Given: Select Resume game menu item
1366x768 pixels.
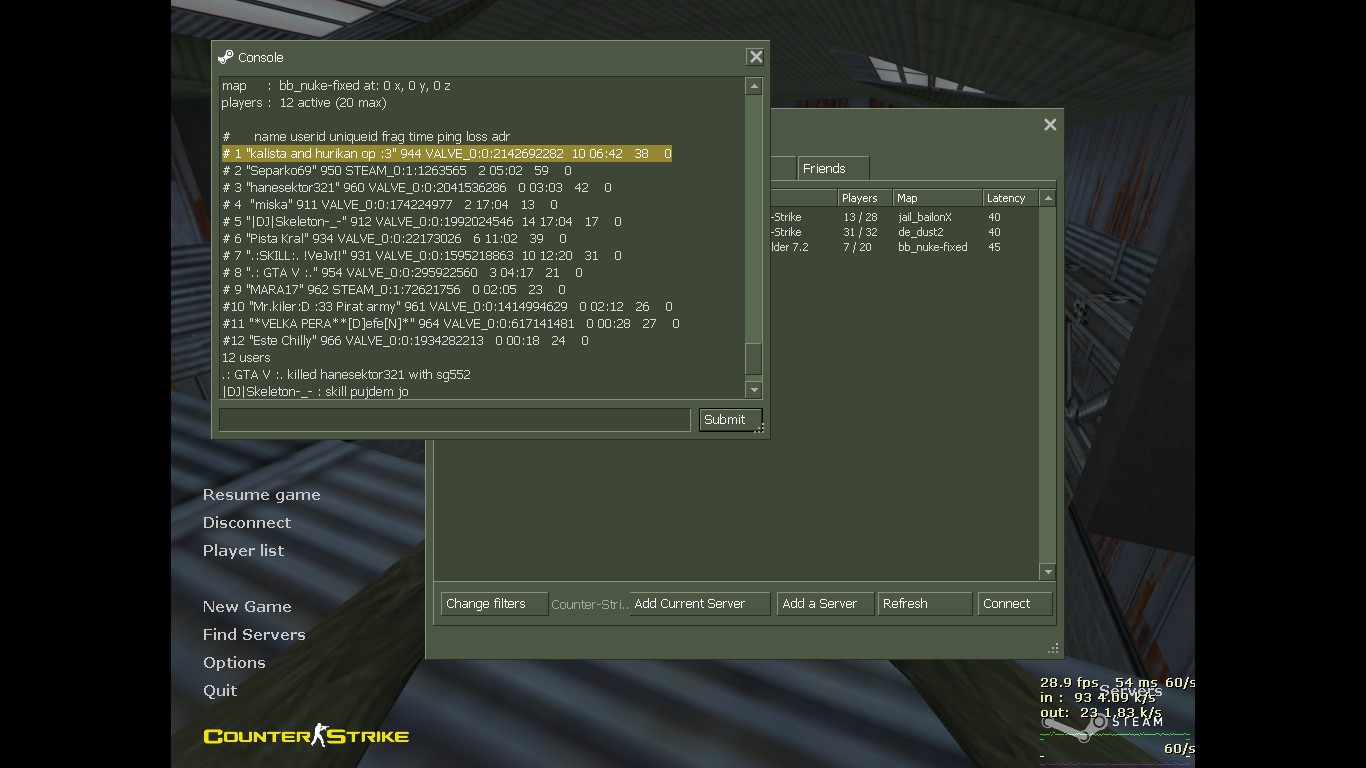Looking at the screenshot, I should (262, 495).
